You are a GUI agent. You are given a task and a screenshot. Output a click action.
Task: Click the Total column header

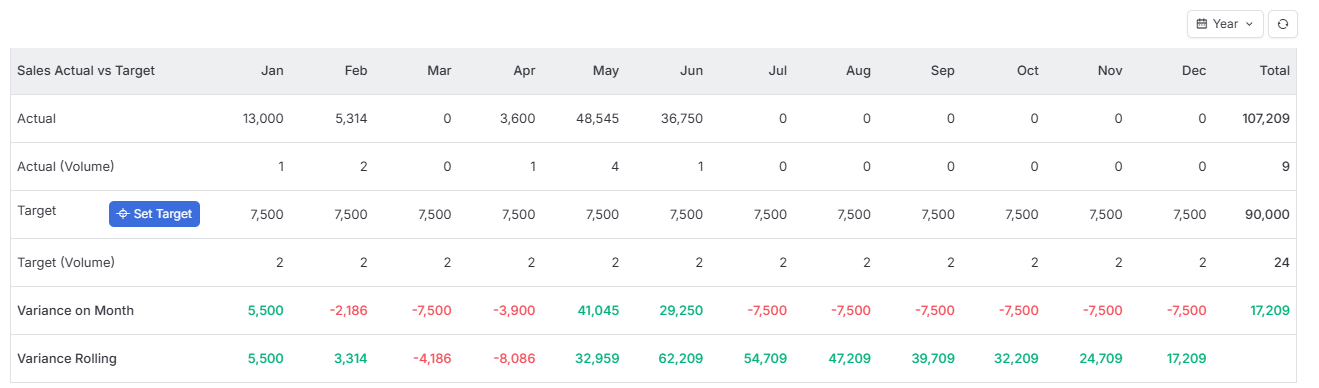1275,71
